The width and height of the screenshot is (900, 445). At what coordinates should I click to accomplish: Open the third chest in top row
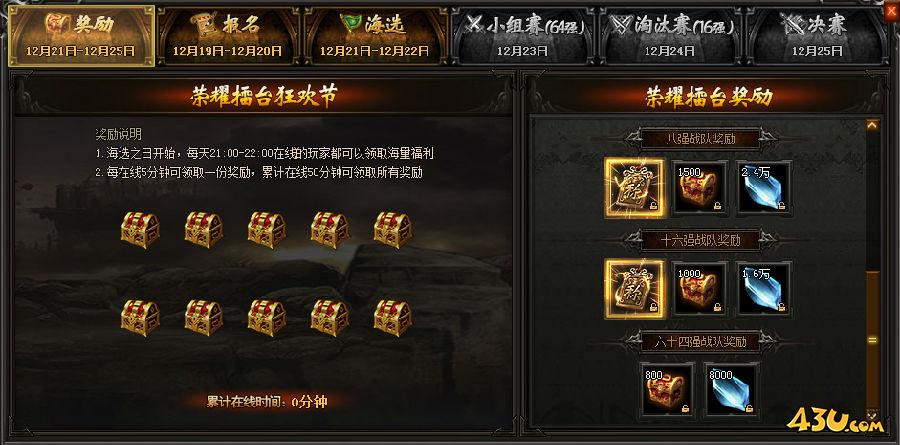click(266, 230)
